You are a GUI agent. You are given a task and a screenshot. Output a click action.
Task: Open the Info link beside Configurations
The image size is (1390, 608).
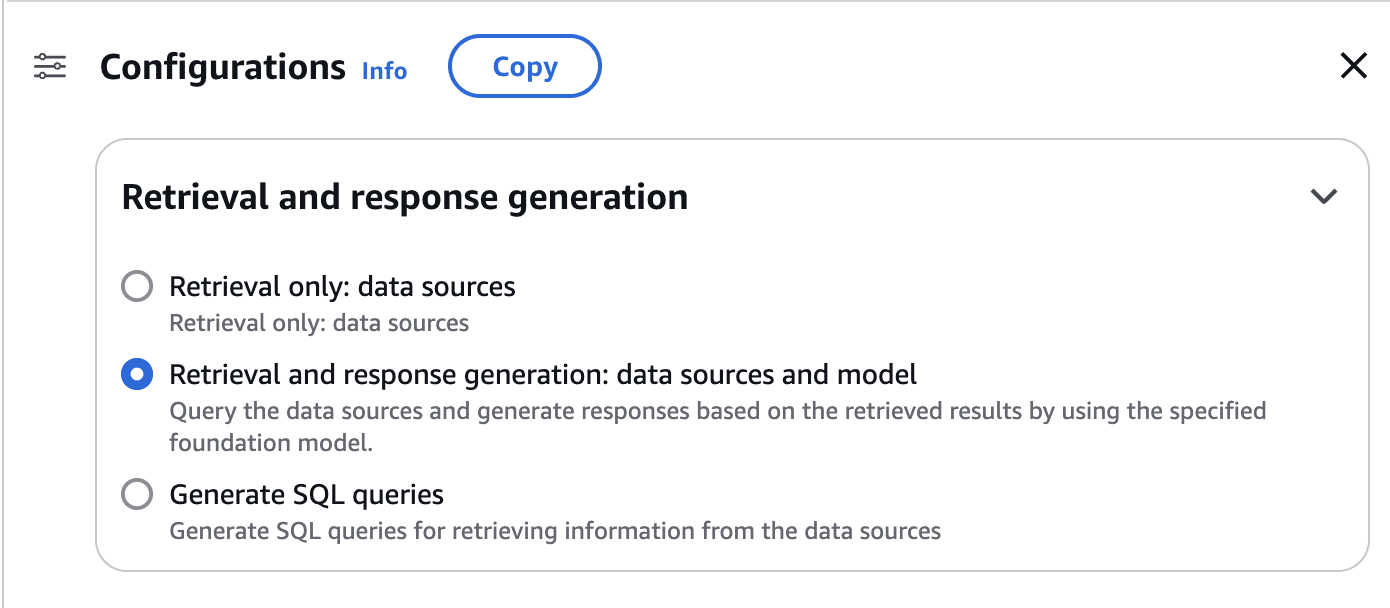[384, 71]
